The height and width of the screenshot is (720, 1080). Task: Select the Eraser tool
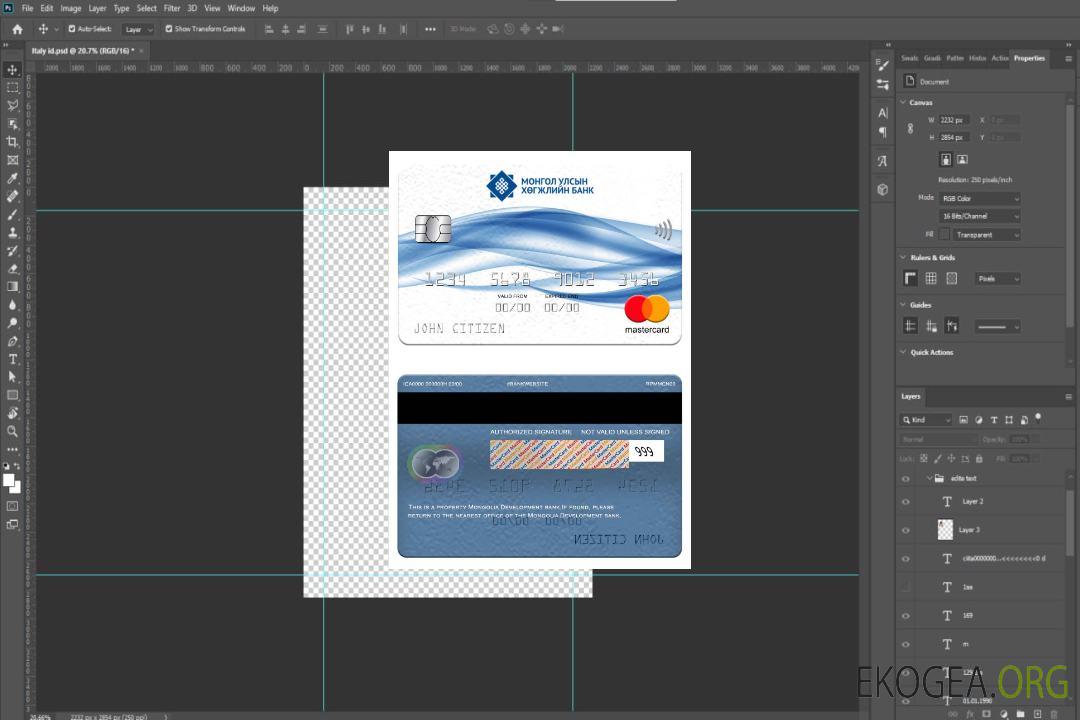[x=12, y=269]
